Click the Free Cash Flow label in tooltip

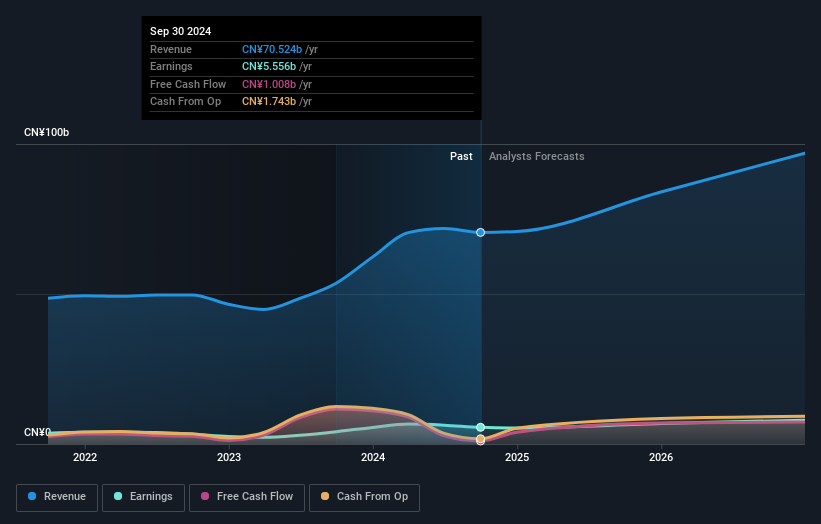pos(188,84)
